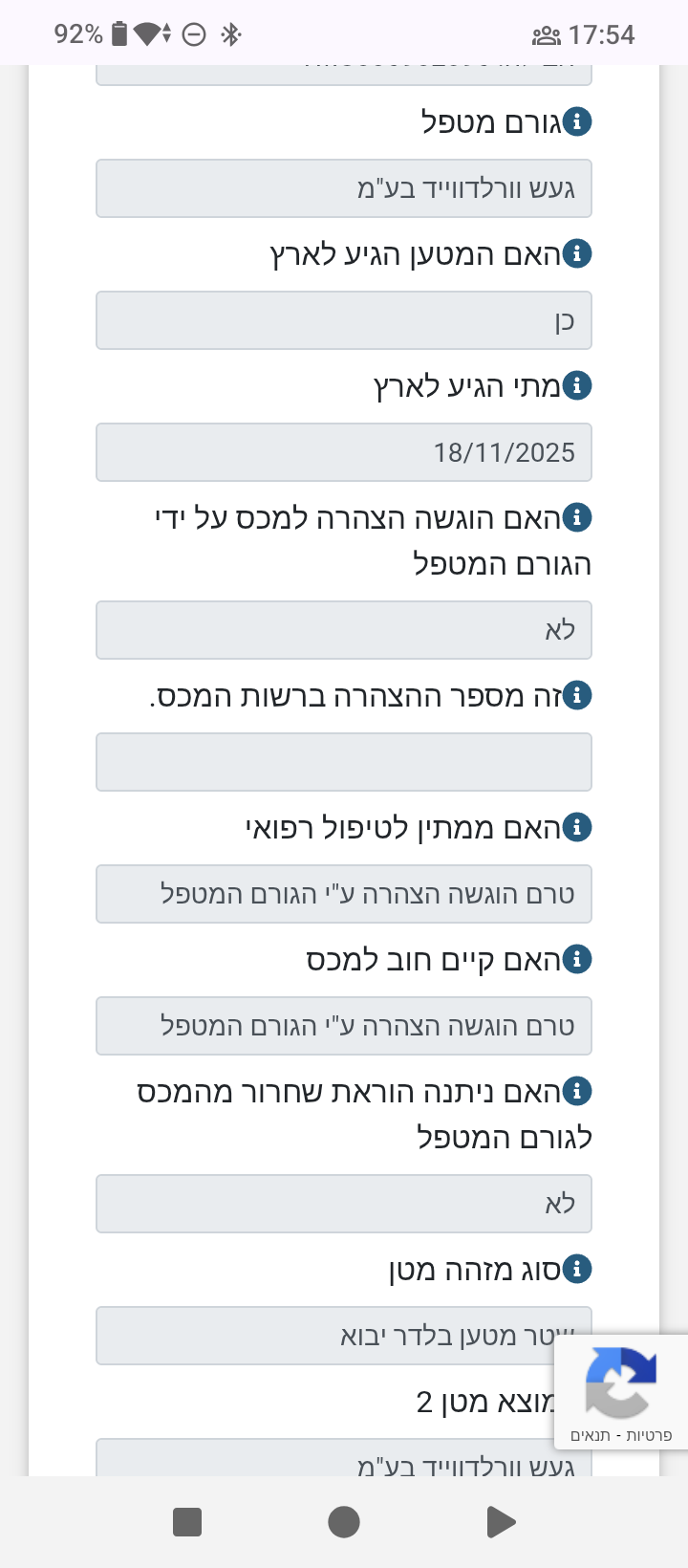The image size is (688, 1568).
Task: Tap info icon next to האם קיים חוב למכס
Action: pos(577,959)
